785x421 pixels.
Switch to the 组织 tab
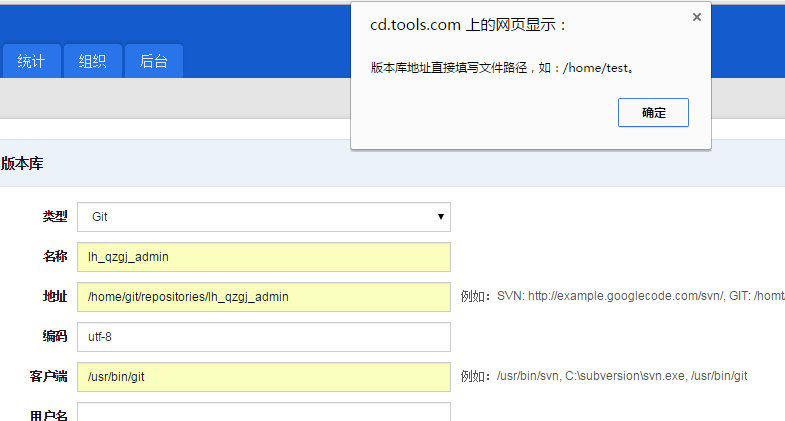tap(92, 61)
